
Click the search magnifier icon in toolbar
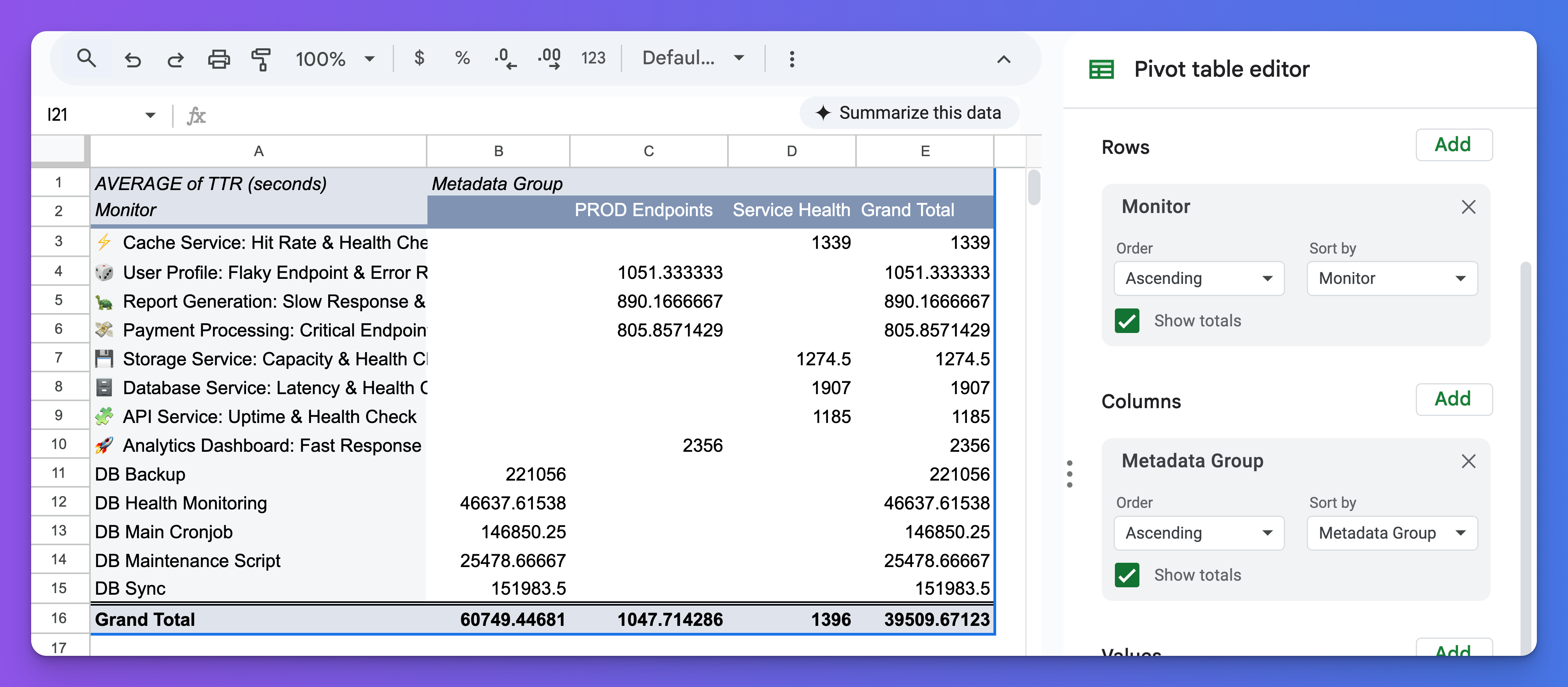tap(86, 59)
